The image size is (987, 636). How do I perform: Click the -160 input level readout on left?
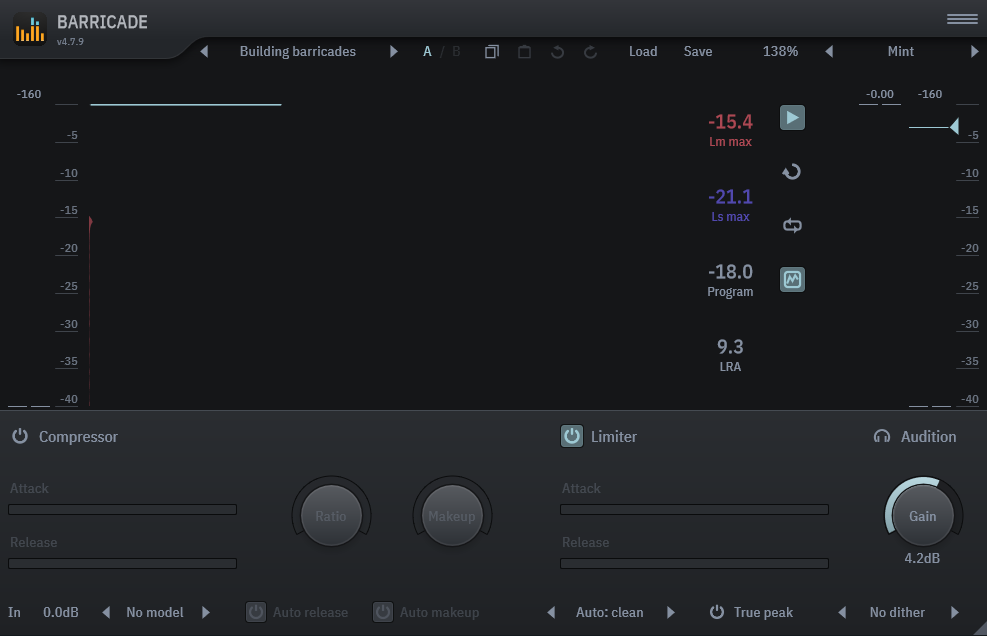tap(29, 94)
